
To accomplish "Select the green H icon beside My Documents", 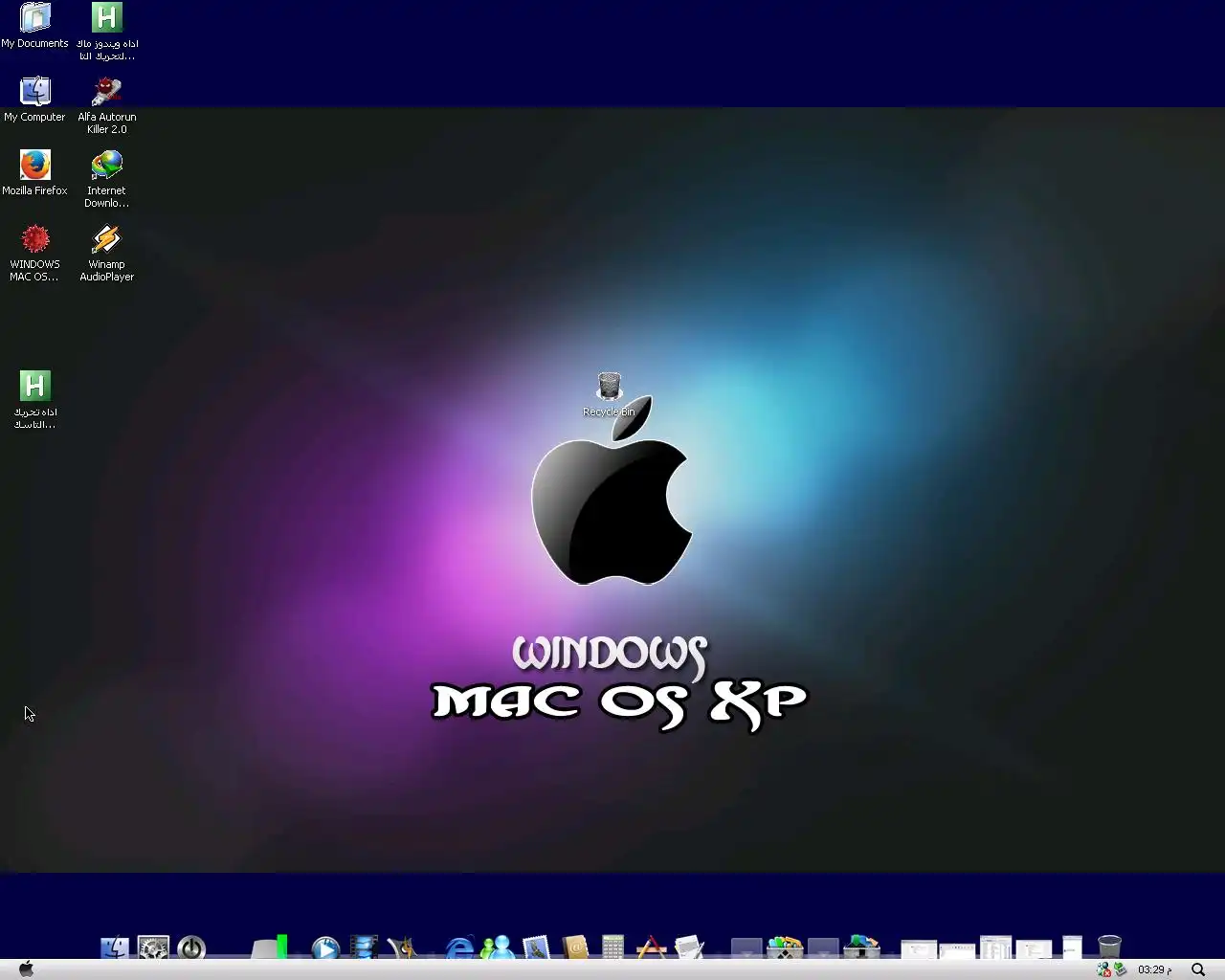I will point(106,32).
